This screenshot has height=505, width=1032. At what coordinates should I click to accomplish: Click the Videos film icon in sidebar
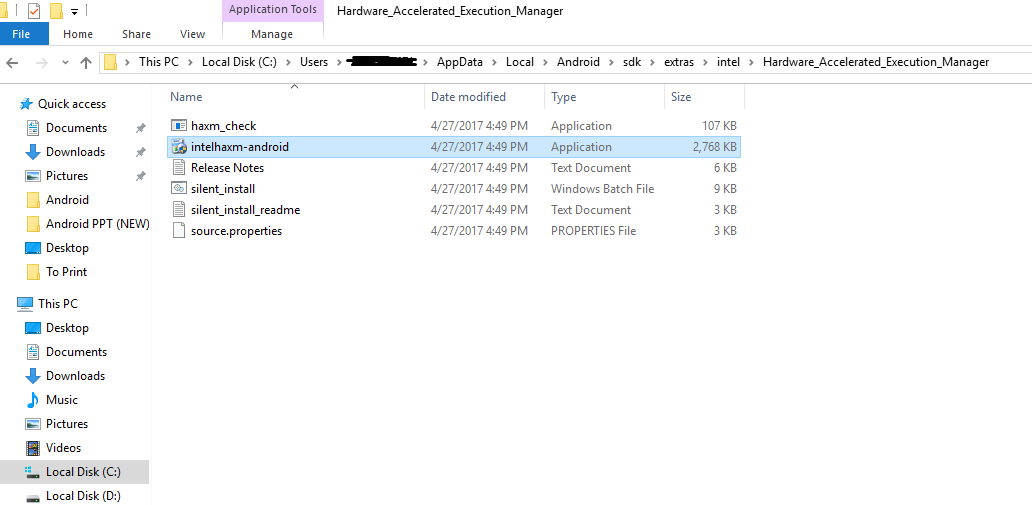coord(33,448)
